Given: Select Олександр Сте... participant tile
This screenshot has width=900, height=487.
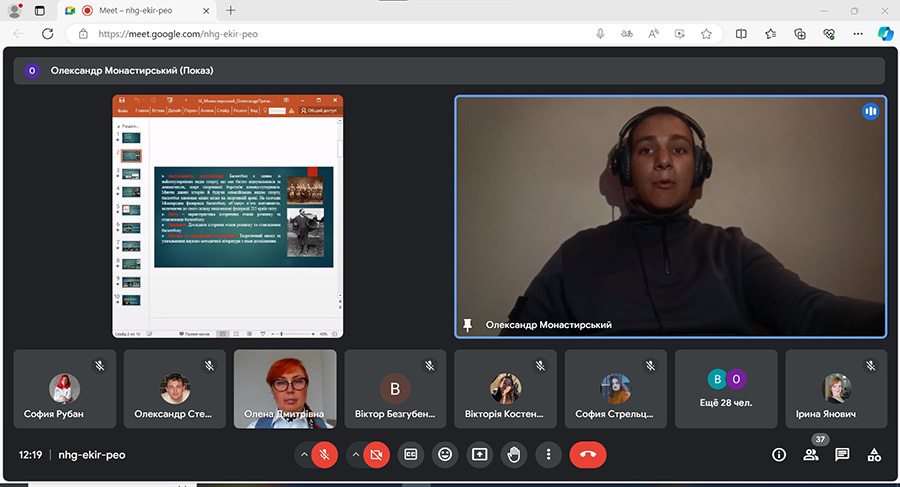Looking at the screenshot, I should click(x=174, y=389).
